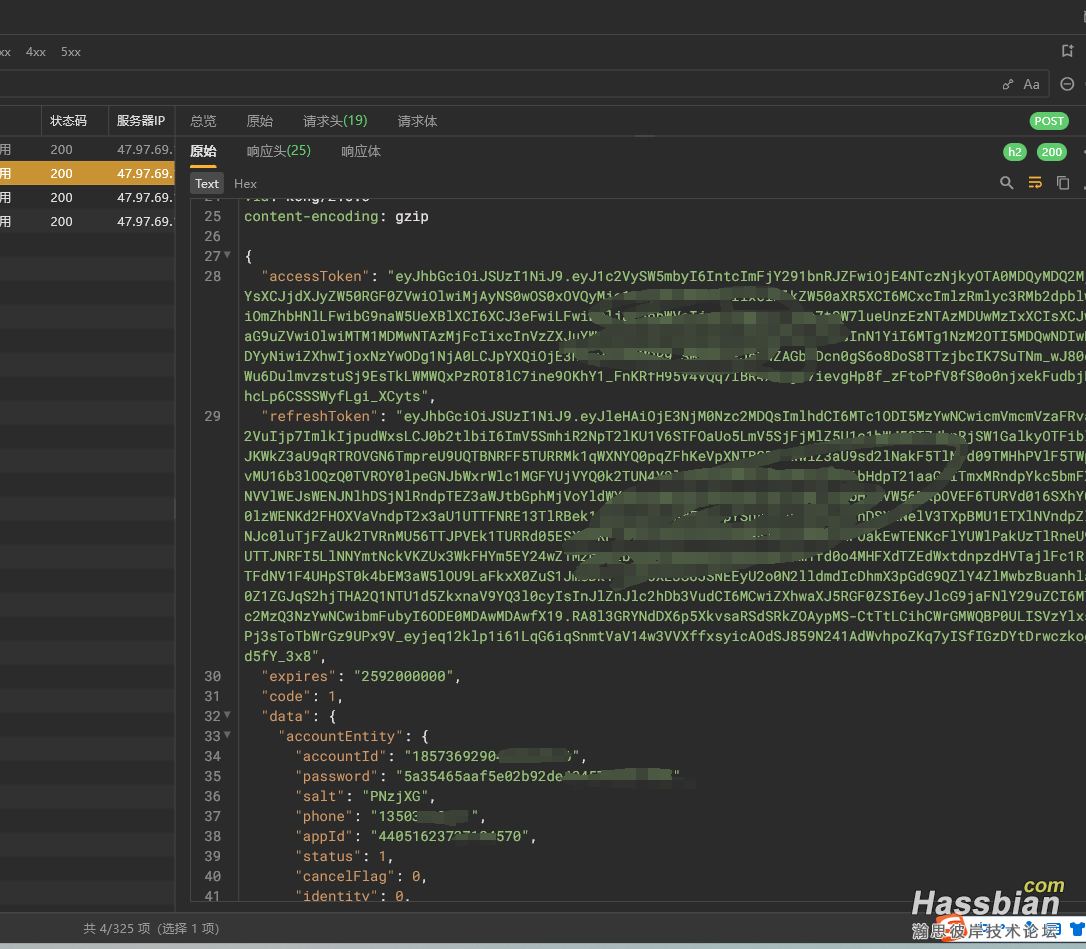
Task: Select the fourth request row with 200
Action: pyautogui.click(x=87, y=222)
